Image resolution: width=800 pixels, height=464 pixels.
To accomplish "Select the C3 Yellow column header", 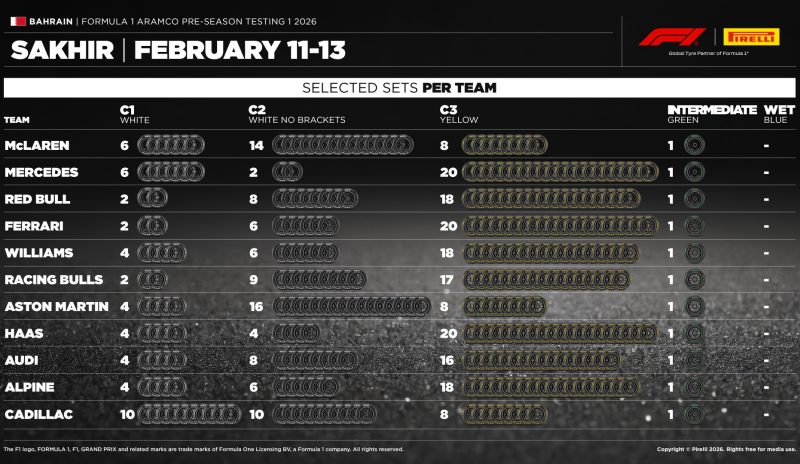I will click(459, 114).
